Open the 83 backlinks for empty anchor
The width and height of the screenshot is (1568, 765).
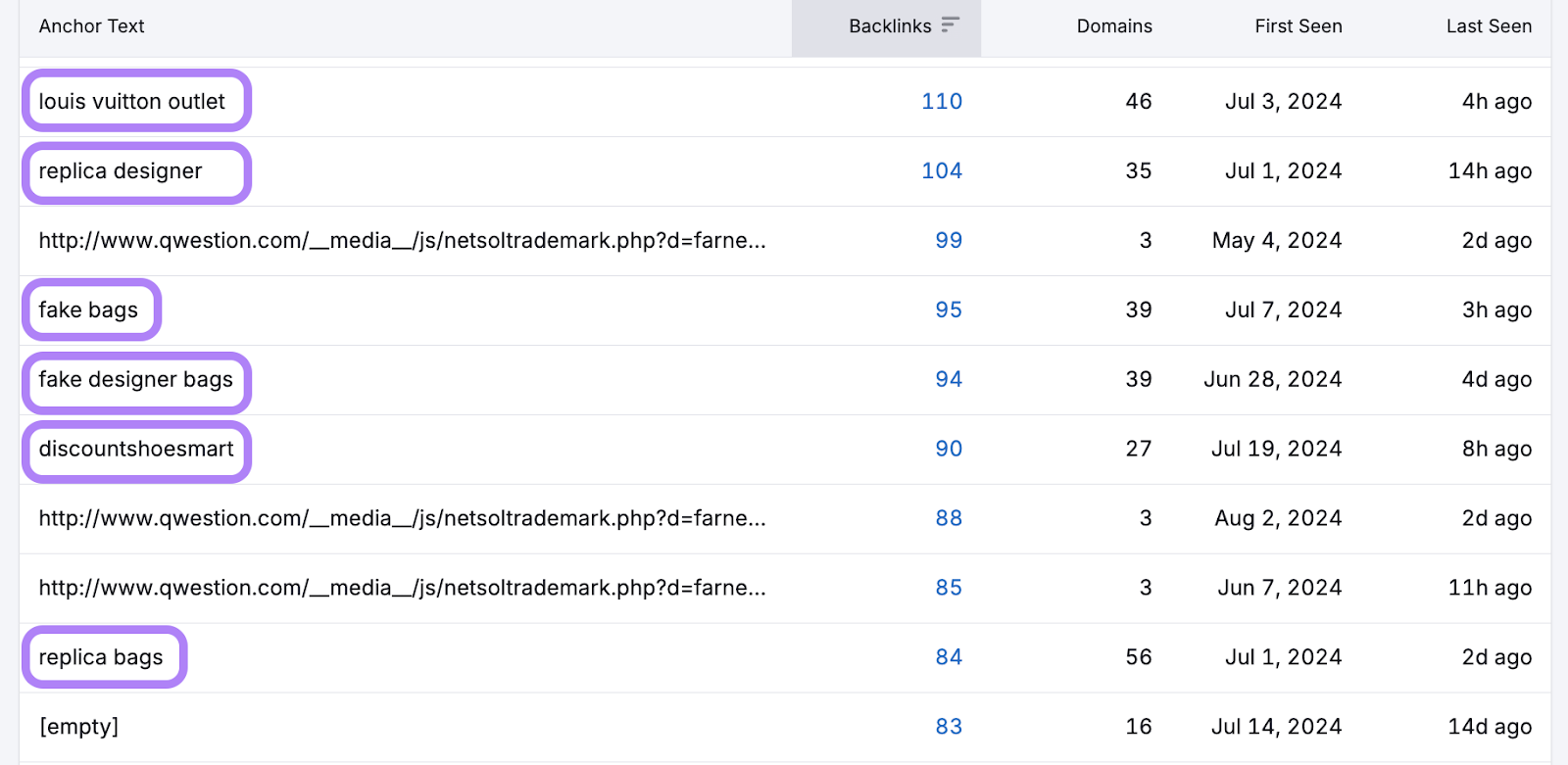tap(948, 728)
